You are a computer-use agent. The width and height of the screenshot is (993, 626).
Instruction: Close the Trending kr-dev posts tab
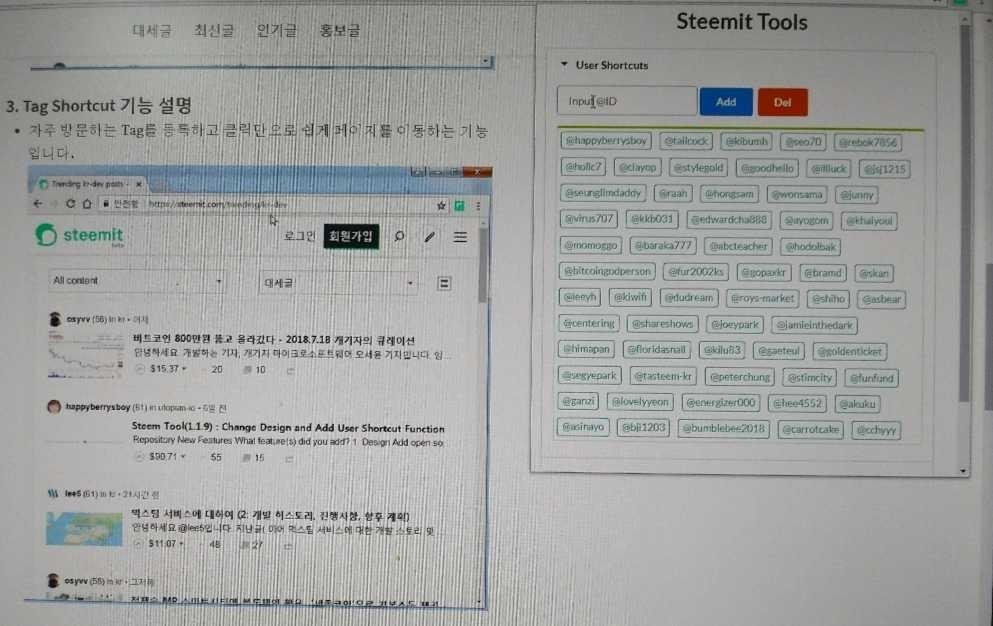click(139, 184)
